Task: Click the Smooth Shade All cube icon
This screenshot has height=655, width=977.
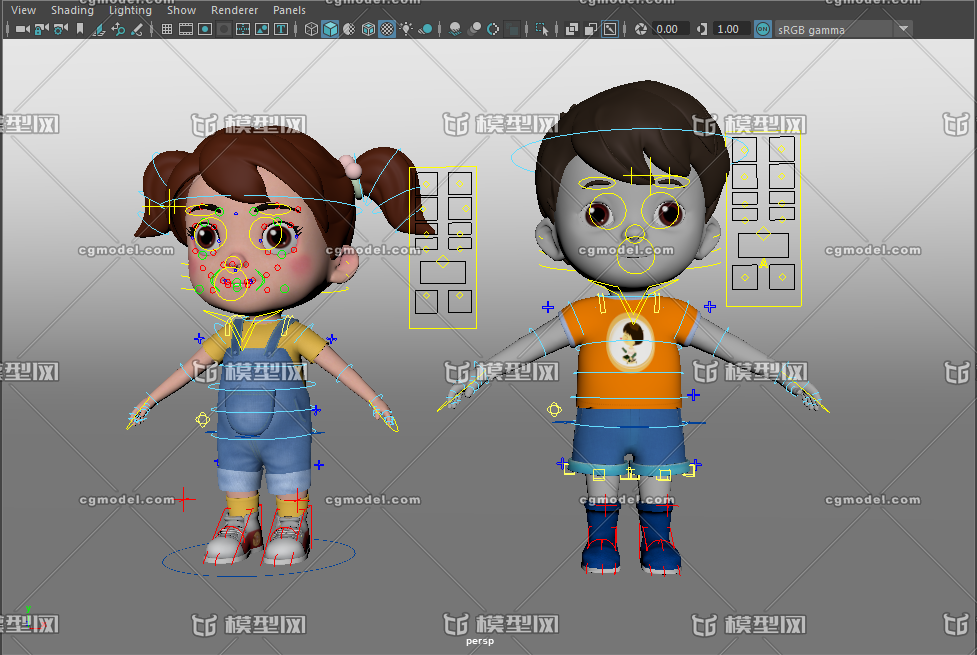Action: [x=330, y=29]
